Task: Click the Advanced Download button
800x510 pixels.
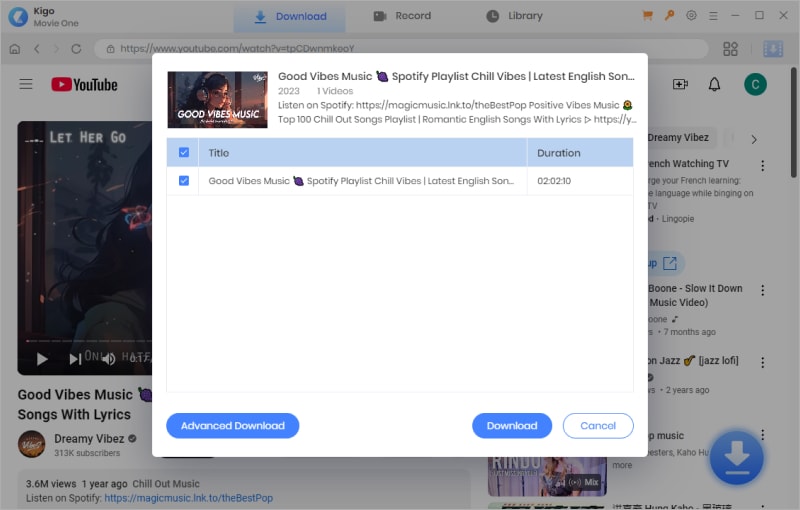Action: coord(233,426)
